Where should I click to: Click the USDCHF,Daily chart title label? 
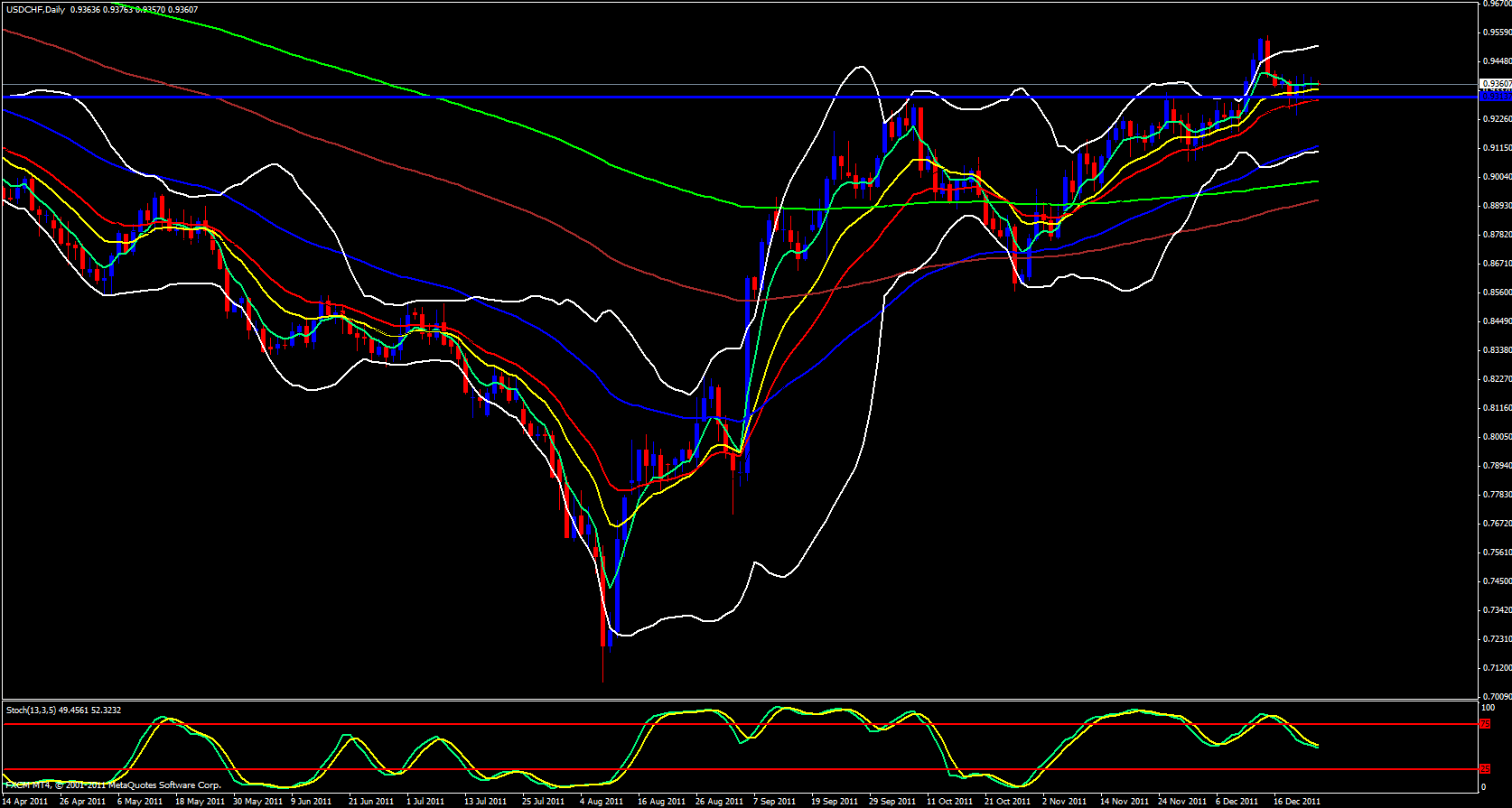(x=36, y=10)
